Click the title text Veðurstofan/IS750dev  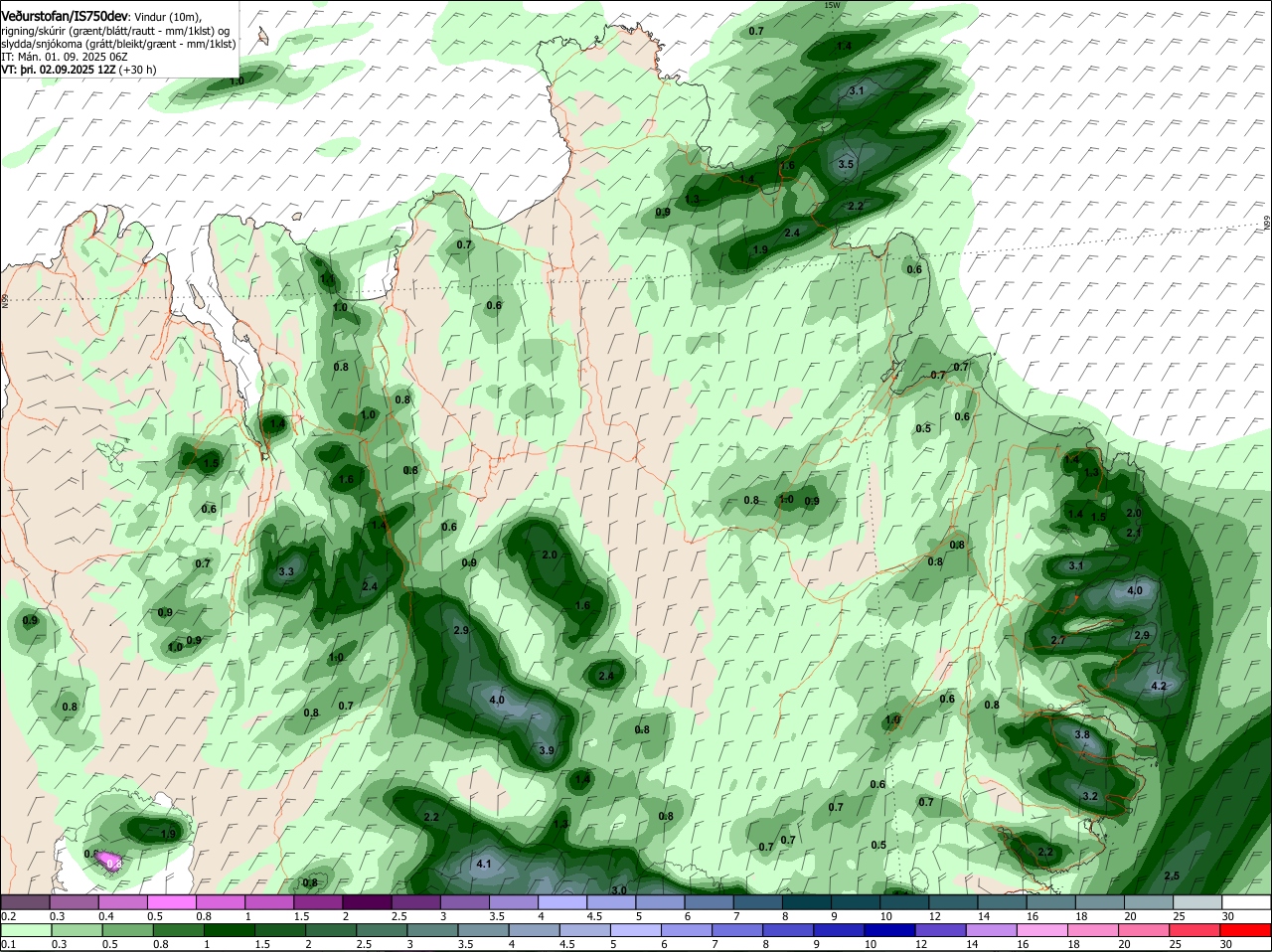tap(65, 17)
